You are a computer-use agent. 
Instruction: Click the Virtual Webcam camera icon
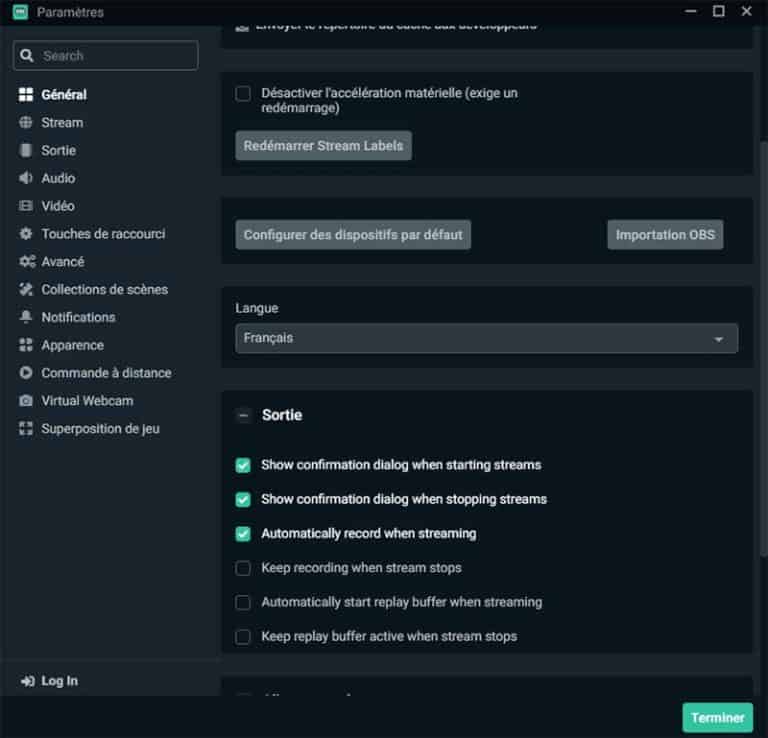point(26,401)
